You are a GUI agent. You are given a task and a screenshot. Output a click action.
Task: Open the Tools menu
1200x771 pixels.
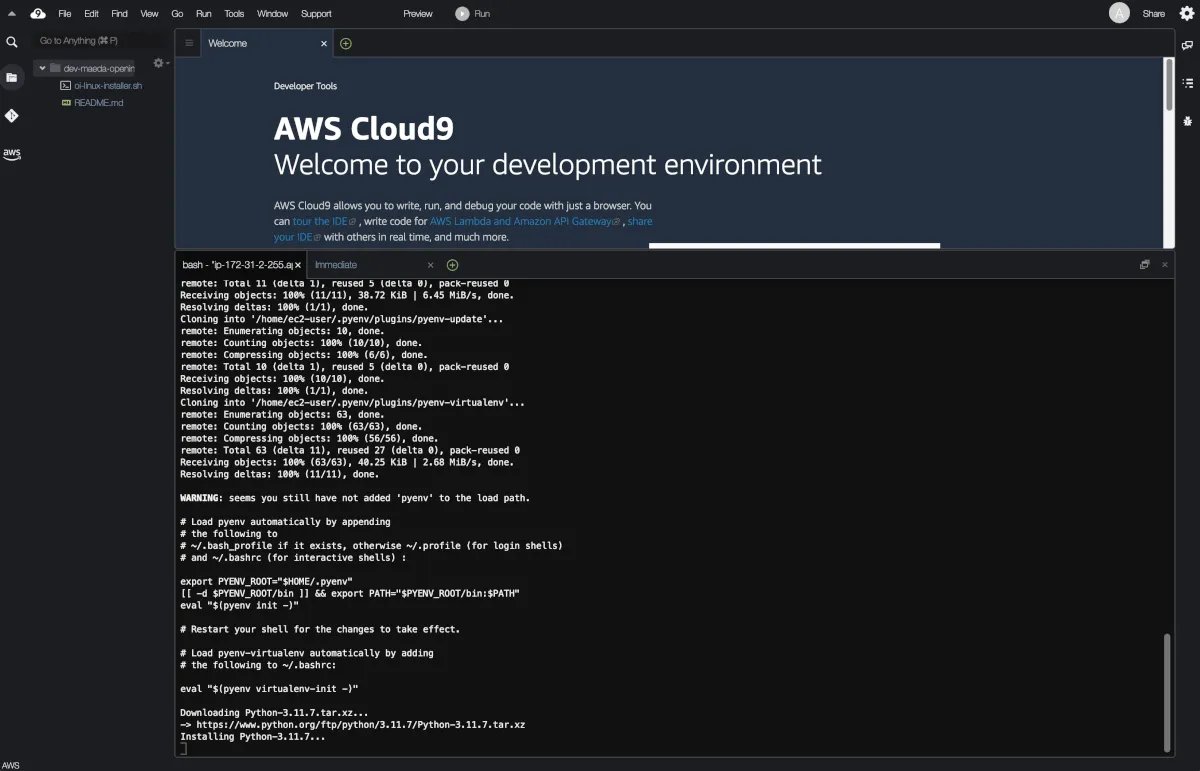[234, 14]
